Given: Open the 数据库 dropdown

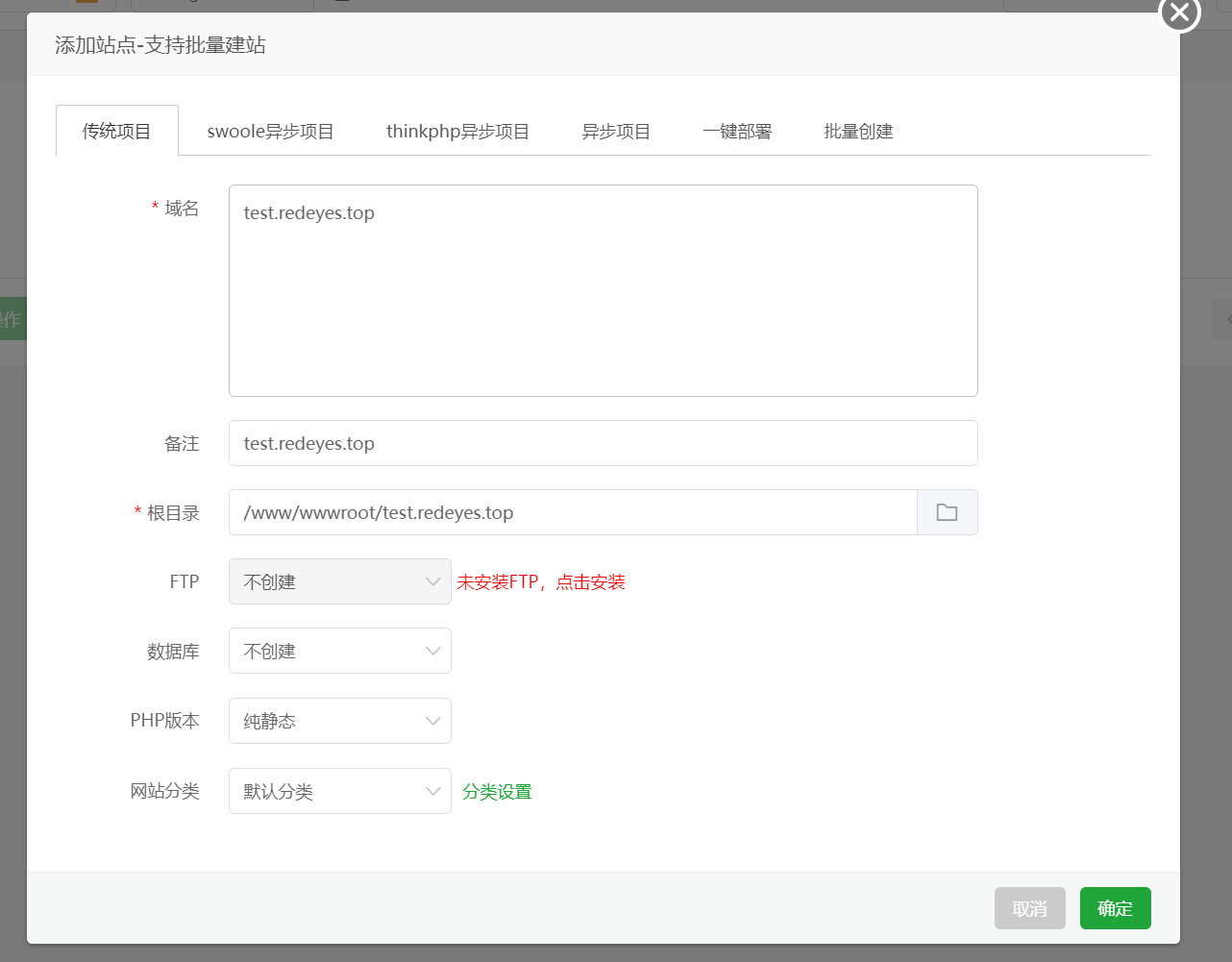Looking at the screenshot, I should click(339, 651).
